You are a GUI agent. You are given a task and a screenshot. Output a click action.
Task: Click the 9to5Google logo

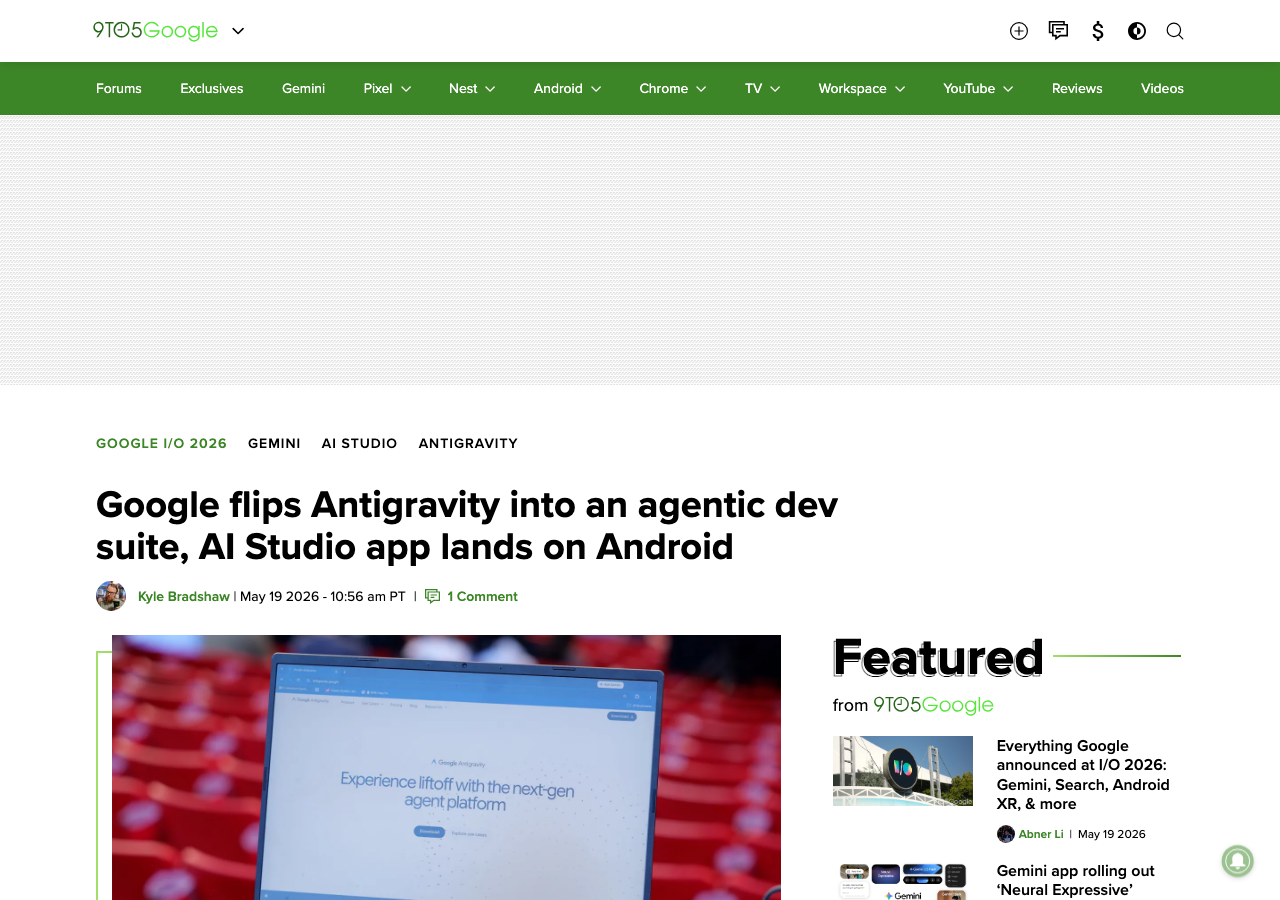155,31
